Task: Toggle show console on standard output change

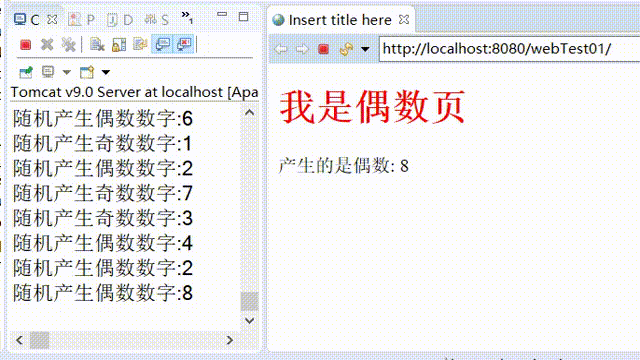Action: tap(162, 44)
